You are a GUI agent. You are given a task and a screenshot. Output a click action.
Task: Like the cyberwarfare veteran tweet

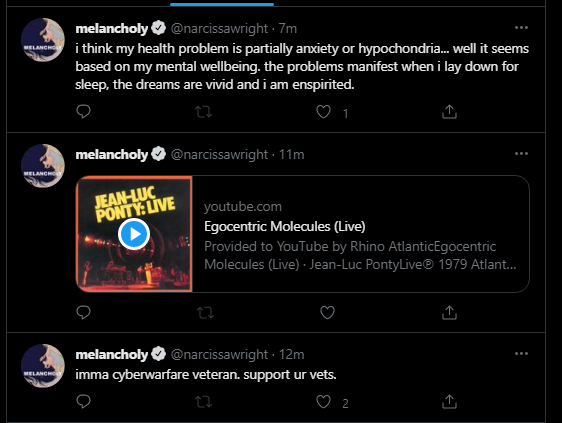pos(323,401)
